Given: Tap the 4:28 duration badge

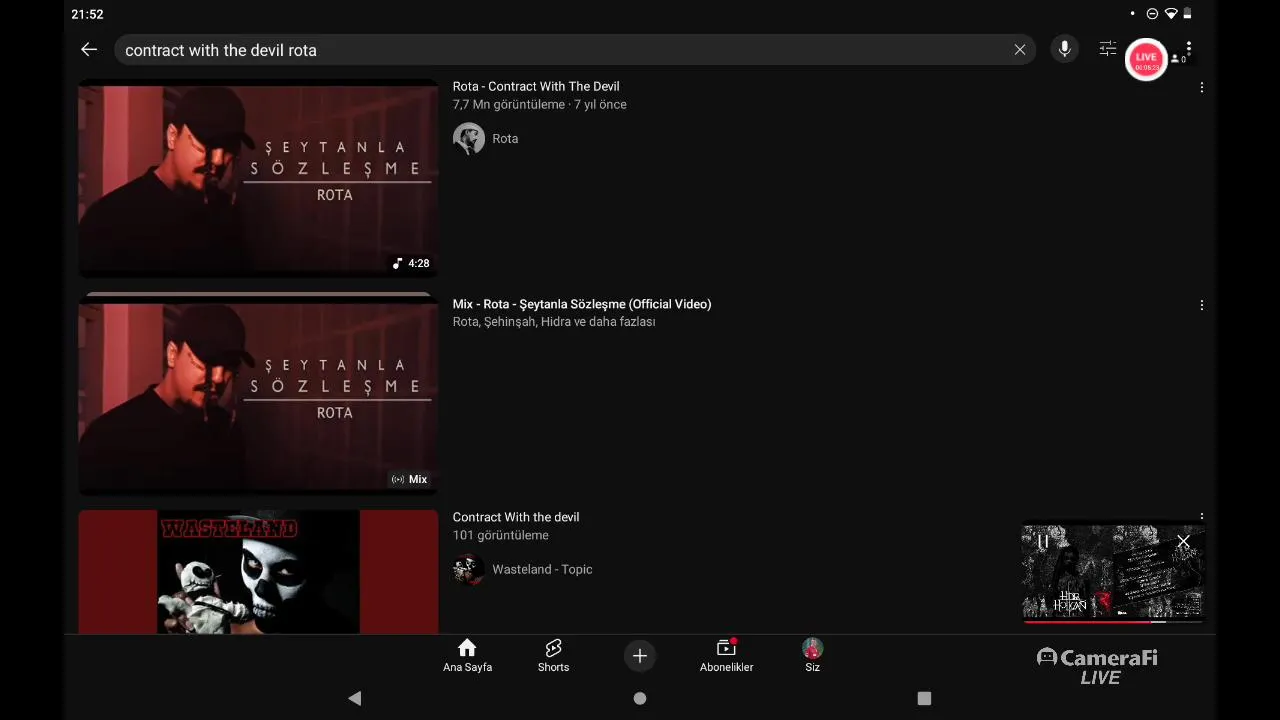Looking at the screenshot, I should click(410, 263).
